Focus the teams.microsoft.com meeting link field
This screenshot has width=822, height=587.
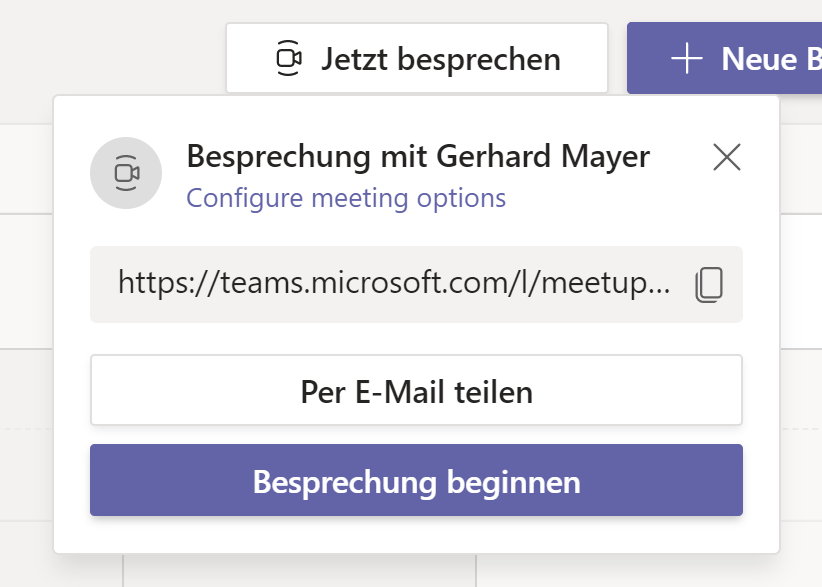(x=416, y=285)
